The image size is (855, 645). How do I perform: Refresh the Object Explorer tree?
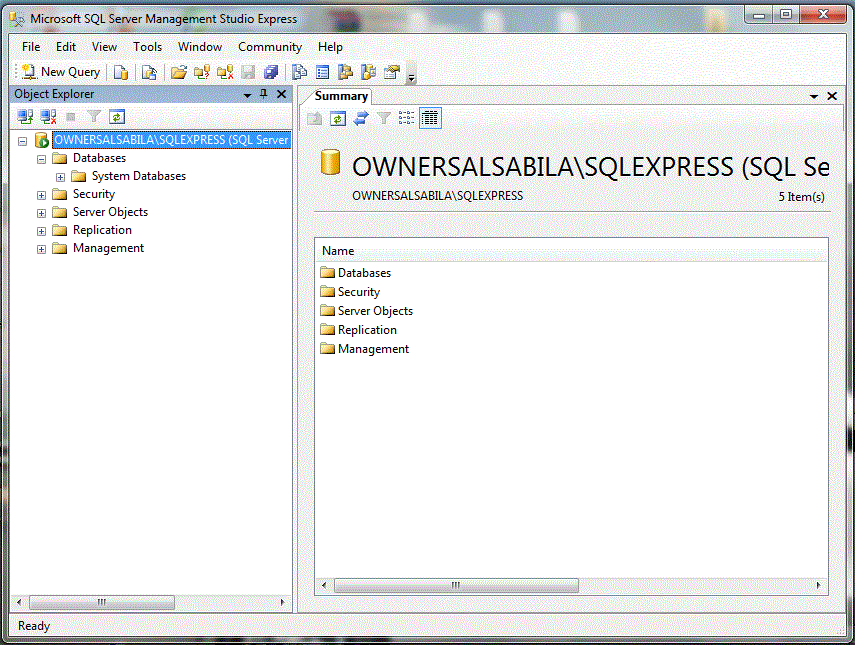[x=117, y=117]
